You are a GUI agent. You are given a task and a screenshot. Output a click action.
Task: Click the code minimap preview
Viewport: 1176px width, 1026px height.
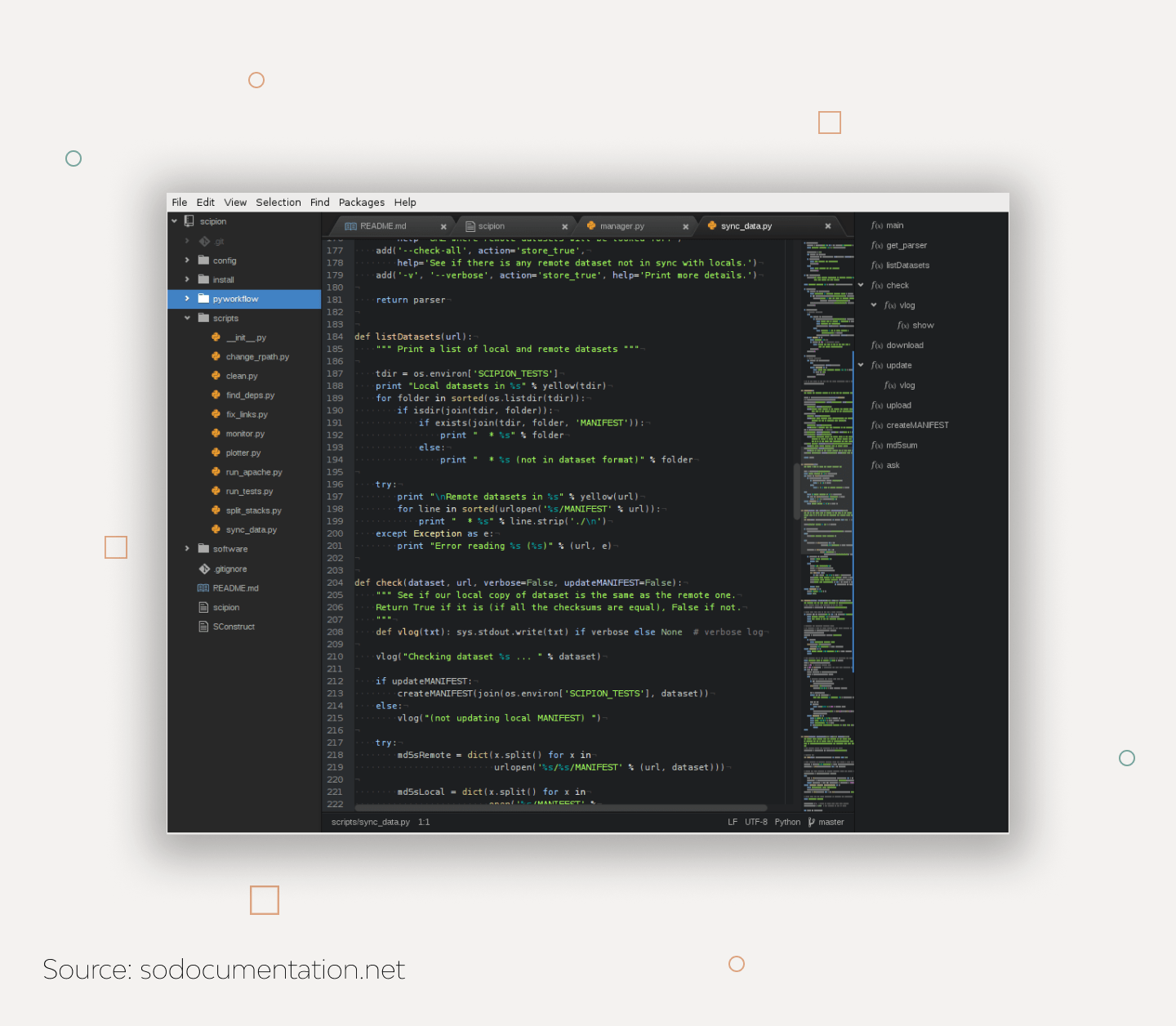pyautogui.click(x=827, y=490)
